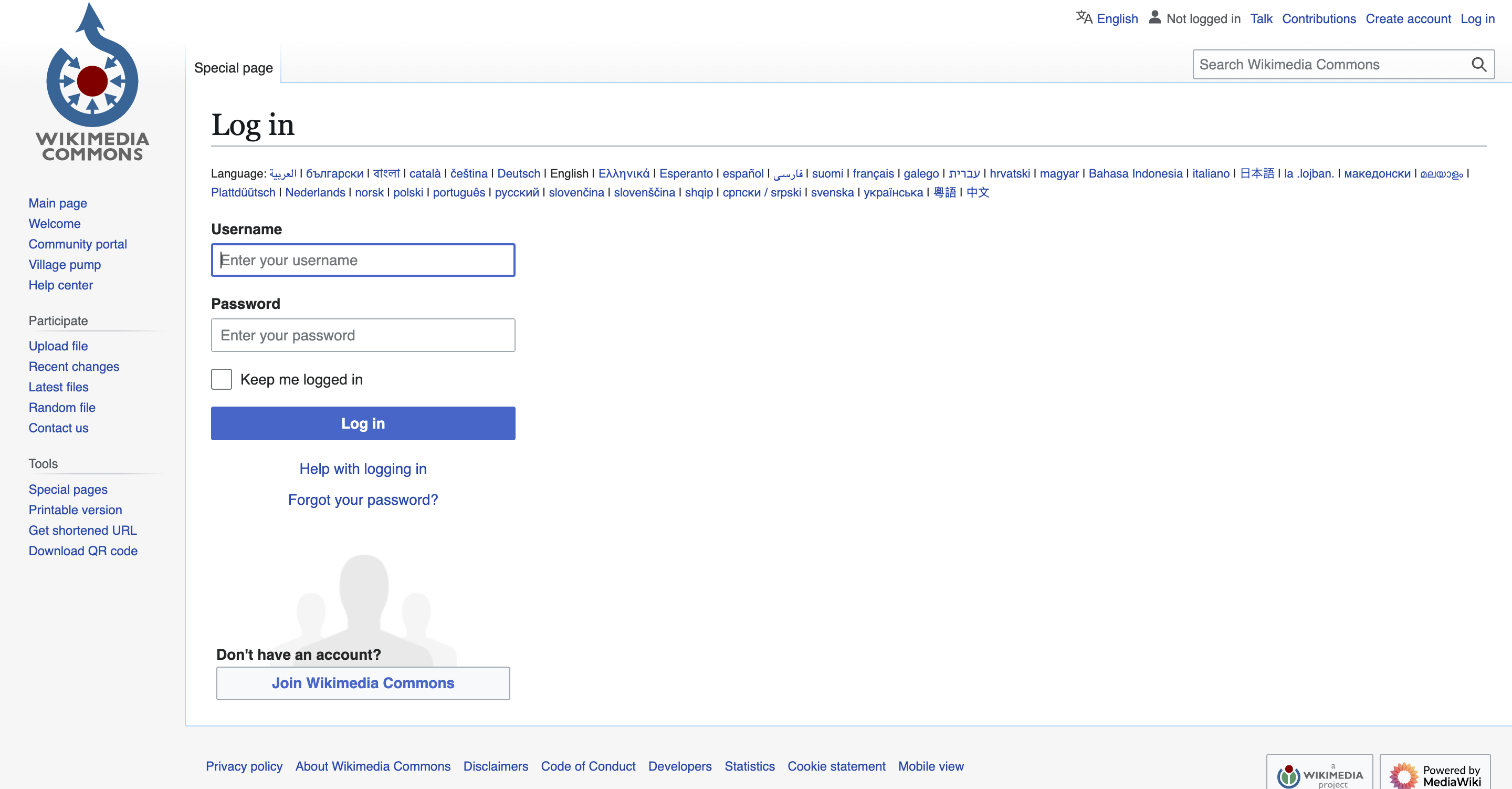Enable the Keep me logged in checkbox
The image size is (1512, 789).
click(221, 379)
